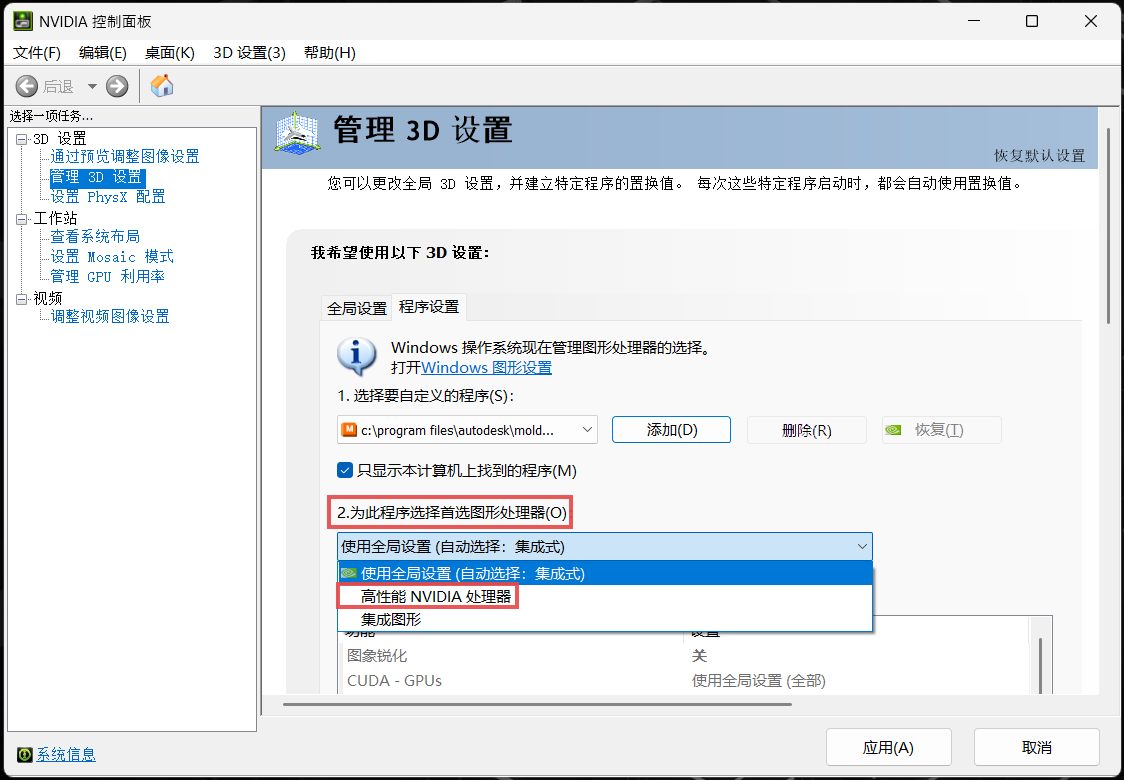Click the 图象锐化 settings row
This screenshot has height=780, width=1124.
pos(687,656)
